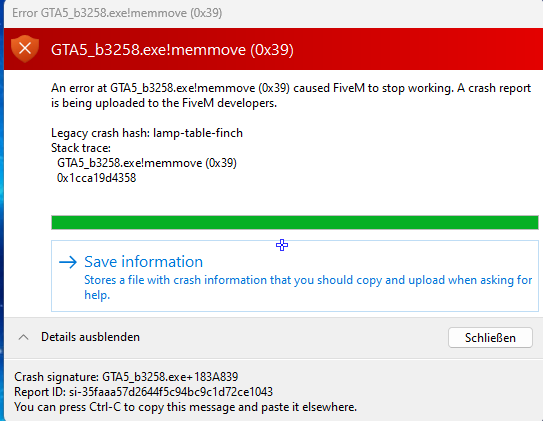The image size is (543, 421).
Task: Click the Schließen button
Action: click(x=490, y=338)
